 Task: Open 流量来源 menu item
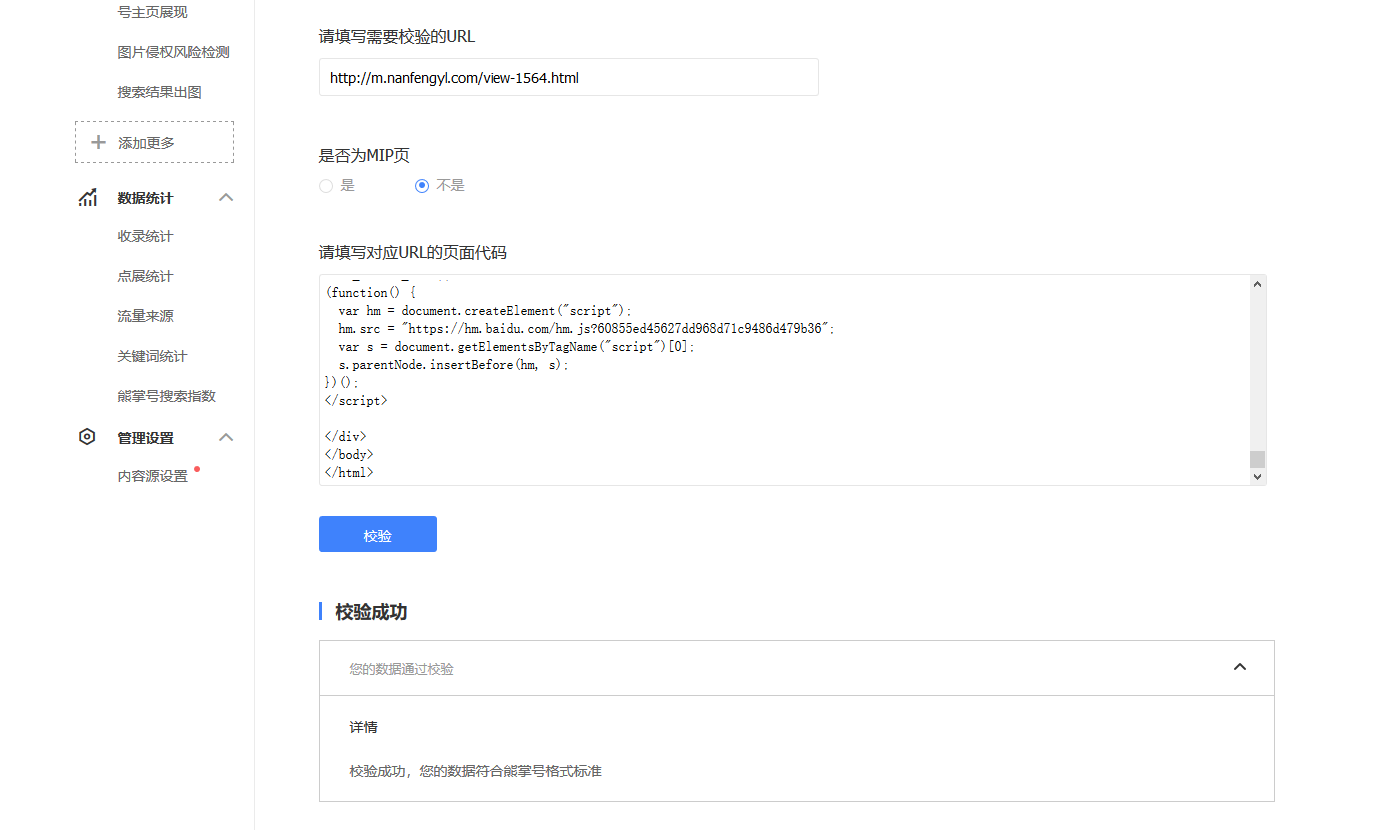pyautogui.click(x=145, y=316)
